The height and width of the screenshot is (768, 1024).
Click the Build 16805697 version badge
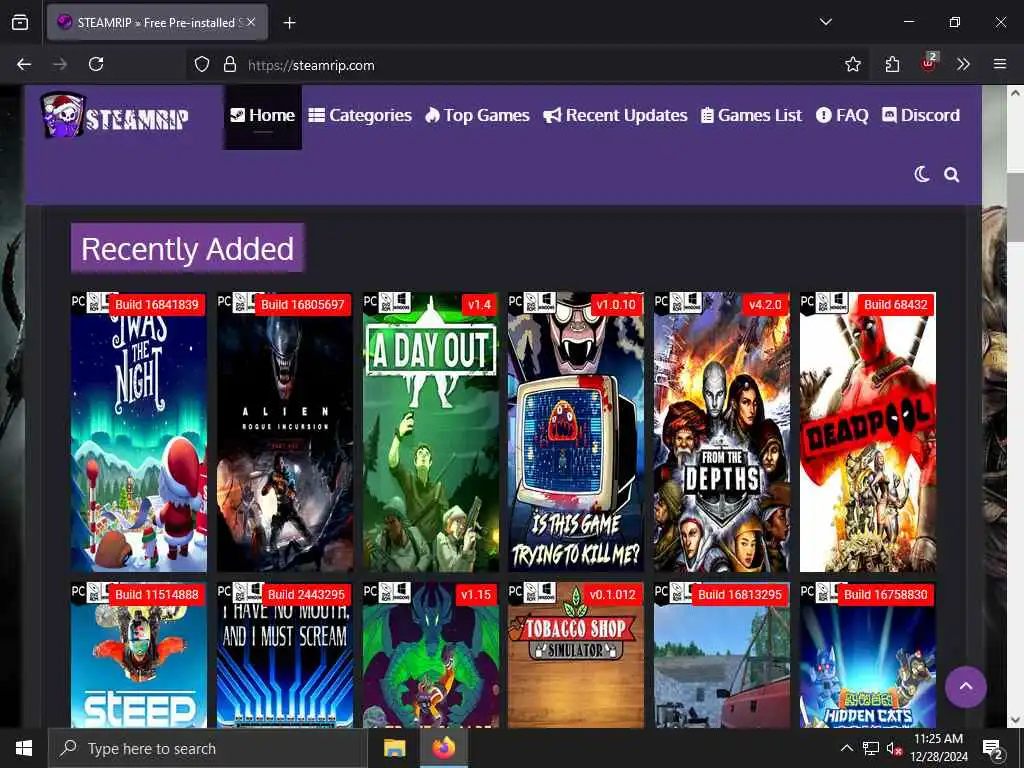pyautogui.click(x=302, y=304)
